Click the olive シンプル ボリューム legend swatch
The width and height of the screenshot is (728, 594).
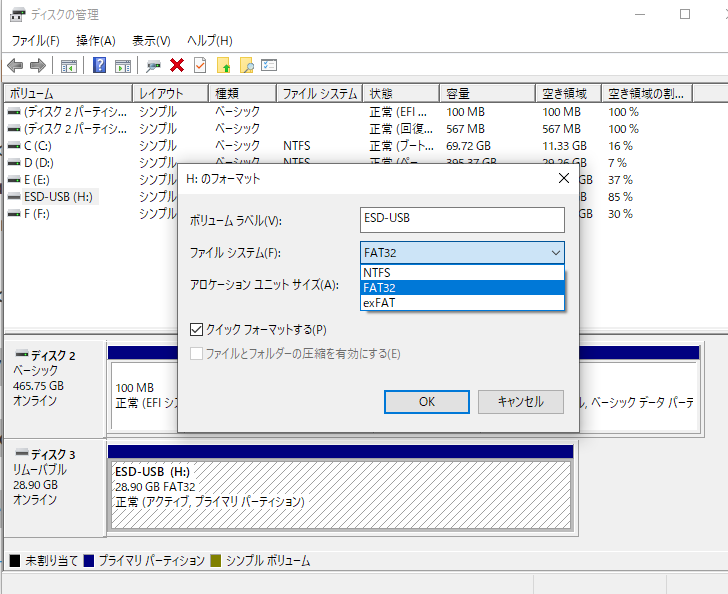[x=215, y=561]
